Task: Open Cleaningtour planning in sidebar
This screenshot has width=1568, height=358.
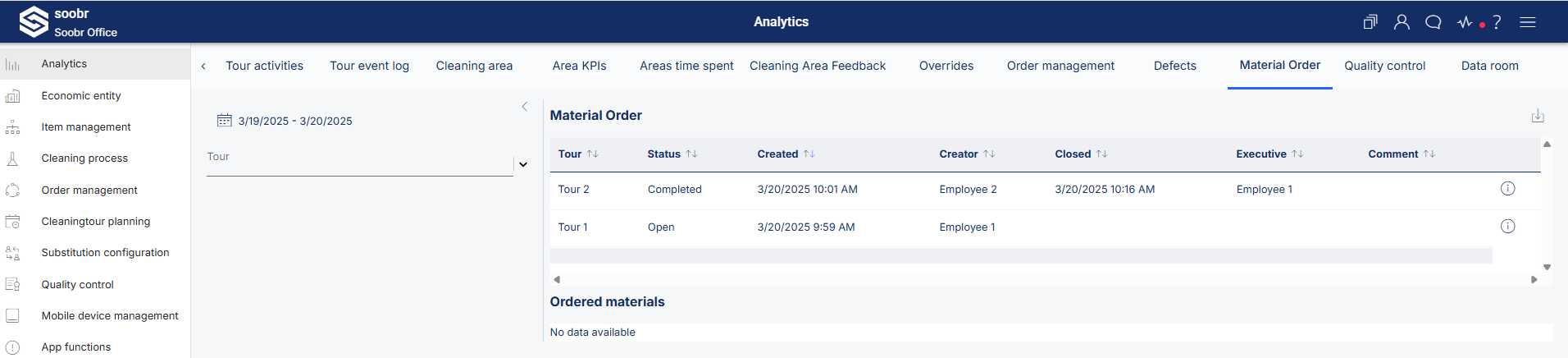Action: (95, 222)
